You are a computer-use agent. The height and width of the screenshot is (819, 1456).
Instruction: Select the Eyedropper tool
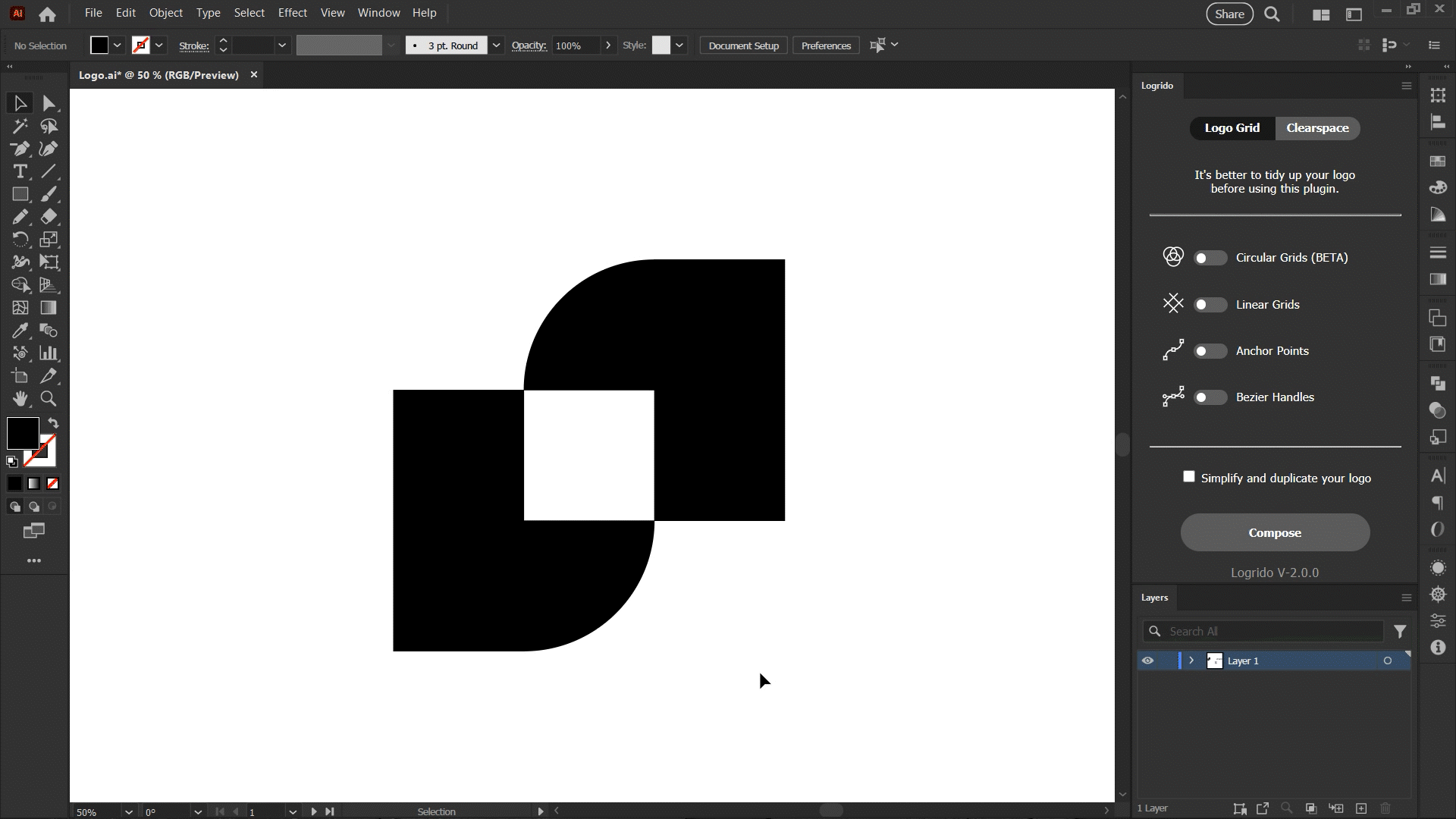(x=20, y=331)
